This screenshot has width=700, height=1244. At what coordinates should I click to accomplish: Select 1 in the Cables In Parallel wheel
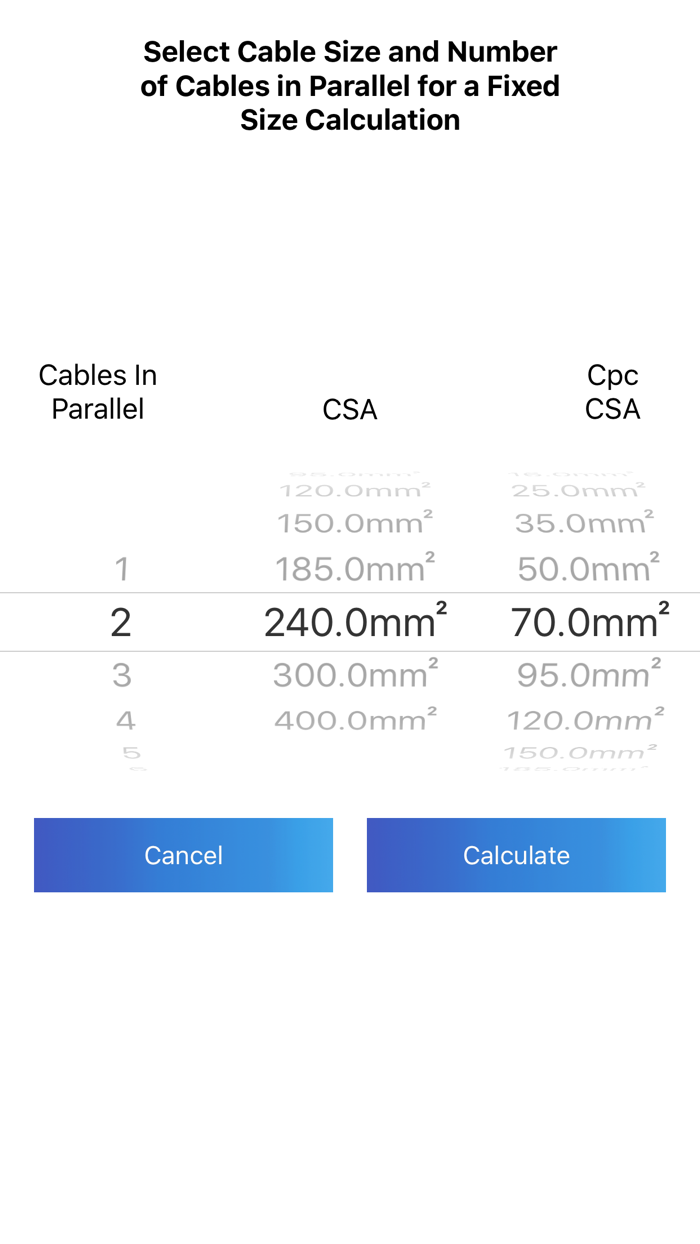point(121,569)
